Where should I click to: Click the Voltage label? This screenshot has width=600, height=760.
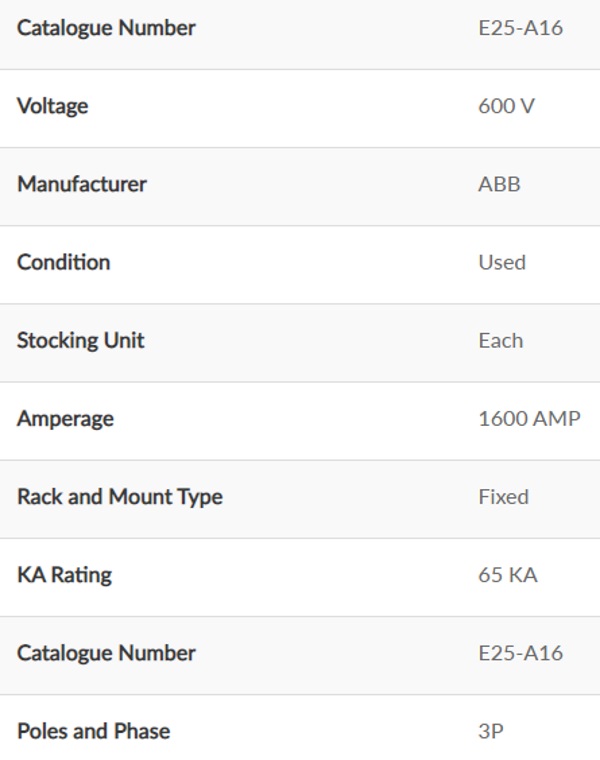click(x=53, y=106)
